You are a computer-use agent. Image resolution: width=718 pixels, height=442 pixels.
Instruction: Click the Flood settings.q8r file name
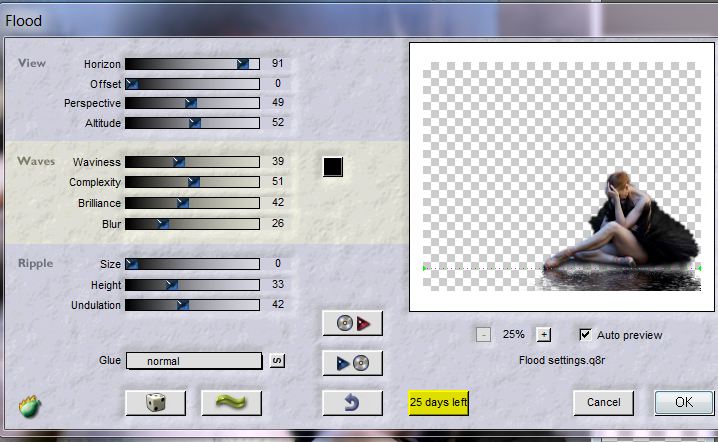(x=562, y=360)
